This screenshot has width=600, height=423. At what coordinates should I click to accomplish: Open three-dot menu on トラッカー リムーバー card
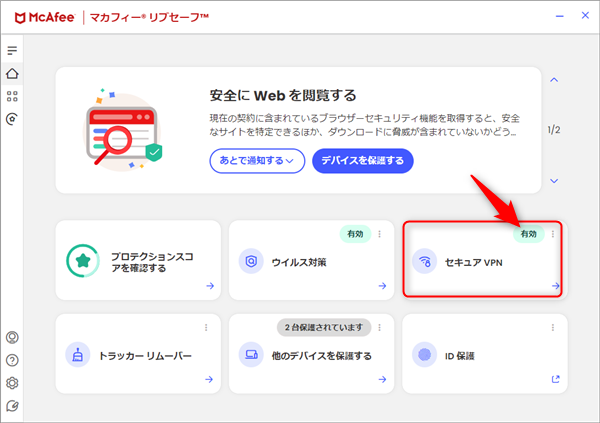pyautogui.click(x=206, y=327)
